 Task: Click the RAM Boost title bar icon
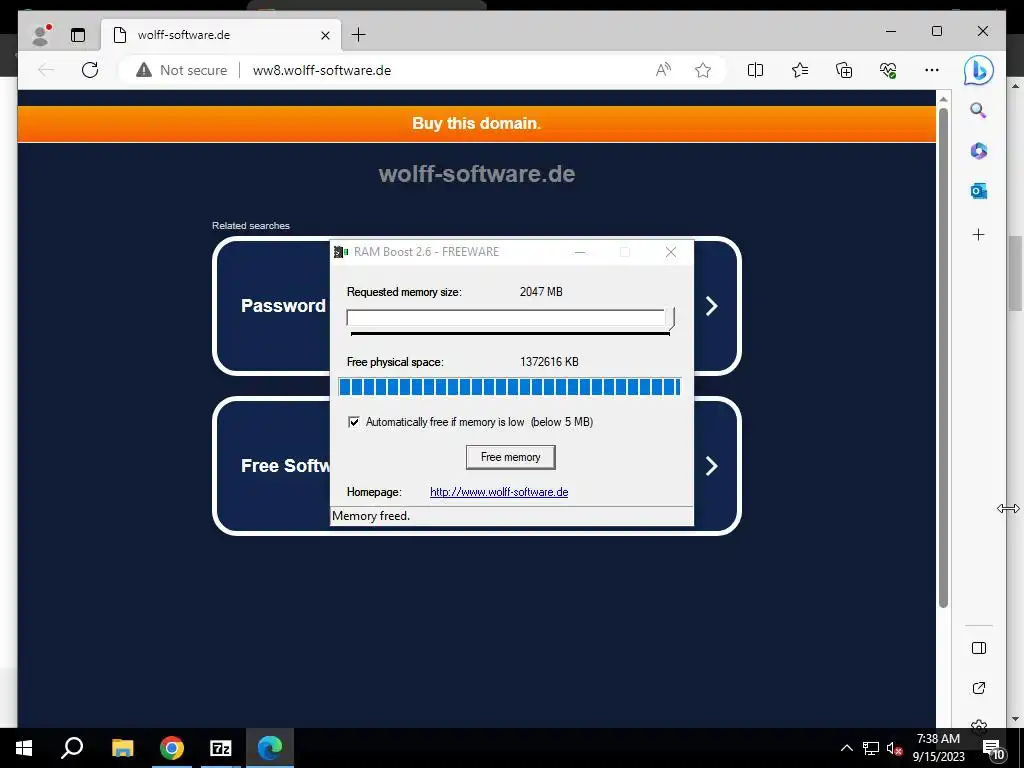coord(340,252)
